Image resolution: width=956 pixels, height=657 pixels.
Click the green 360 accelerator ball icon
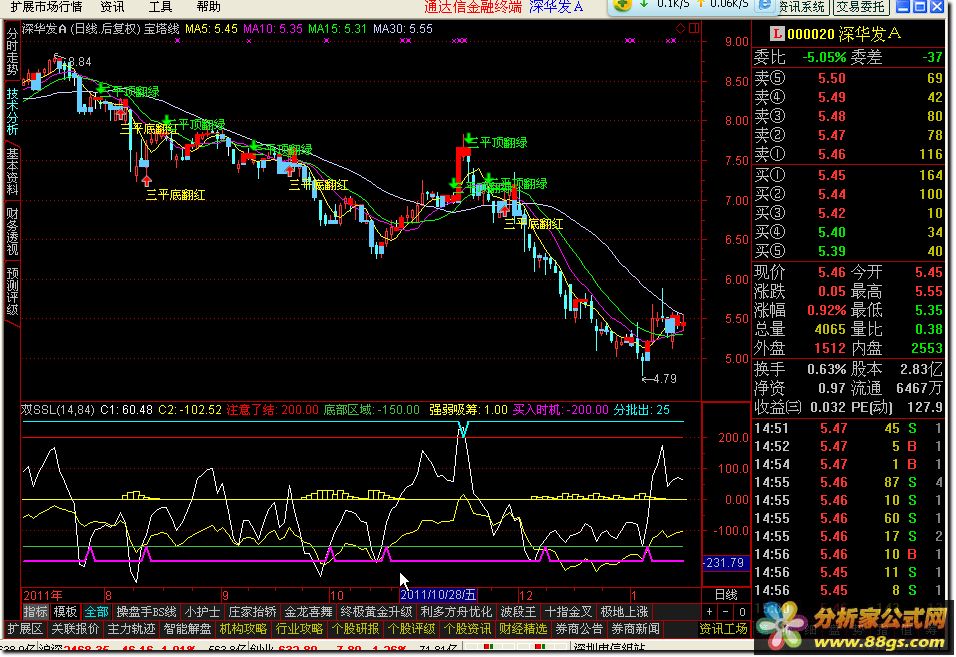pyautogui.click(x=622, y=5)
